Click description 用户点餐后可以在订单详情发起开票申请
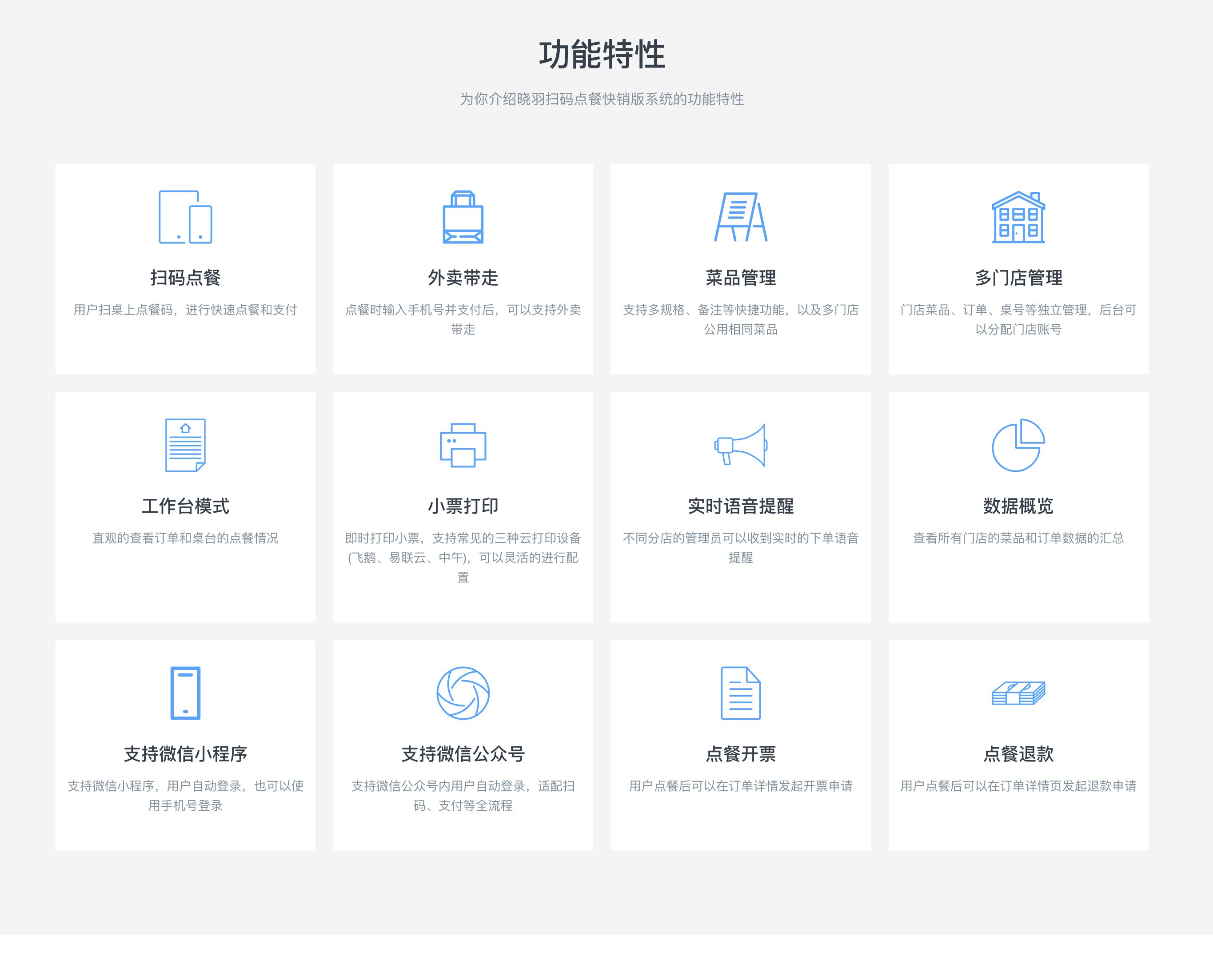The width and height of the screenshot is (1213, 980). tap(740, 786)
